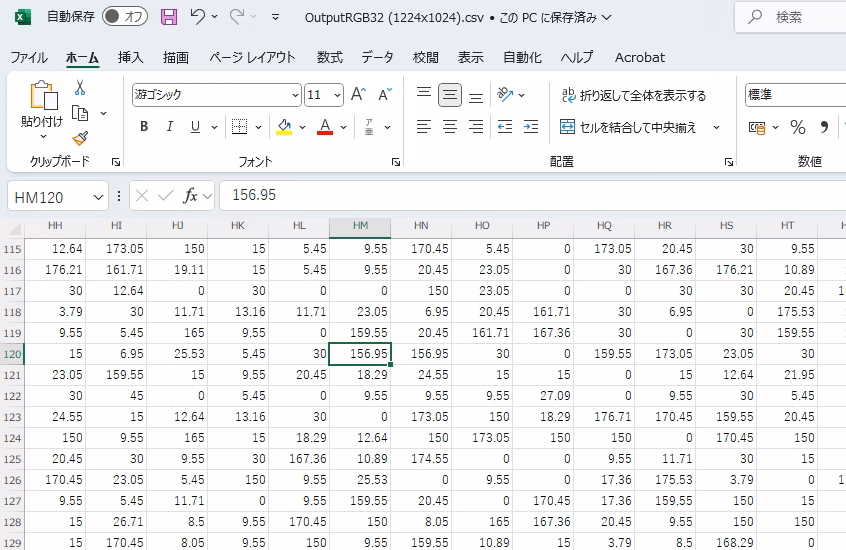Align cell text to the left
The width and height of the screenshot is (846, 550).
pos(424,127)
